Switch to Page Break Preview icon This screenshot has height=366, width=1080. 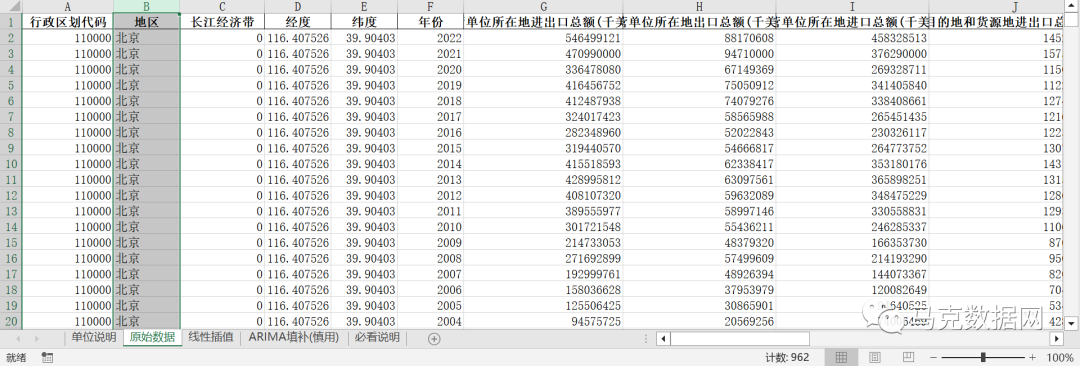point(908,357)
